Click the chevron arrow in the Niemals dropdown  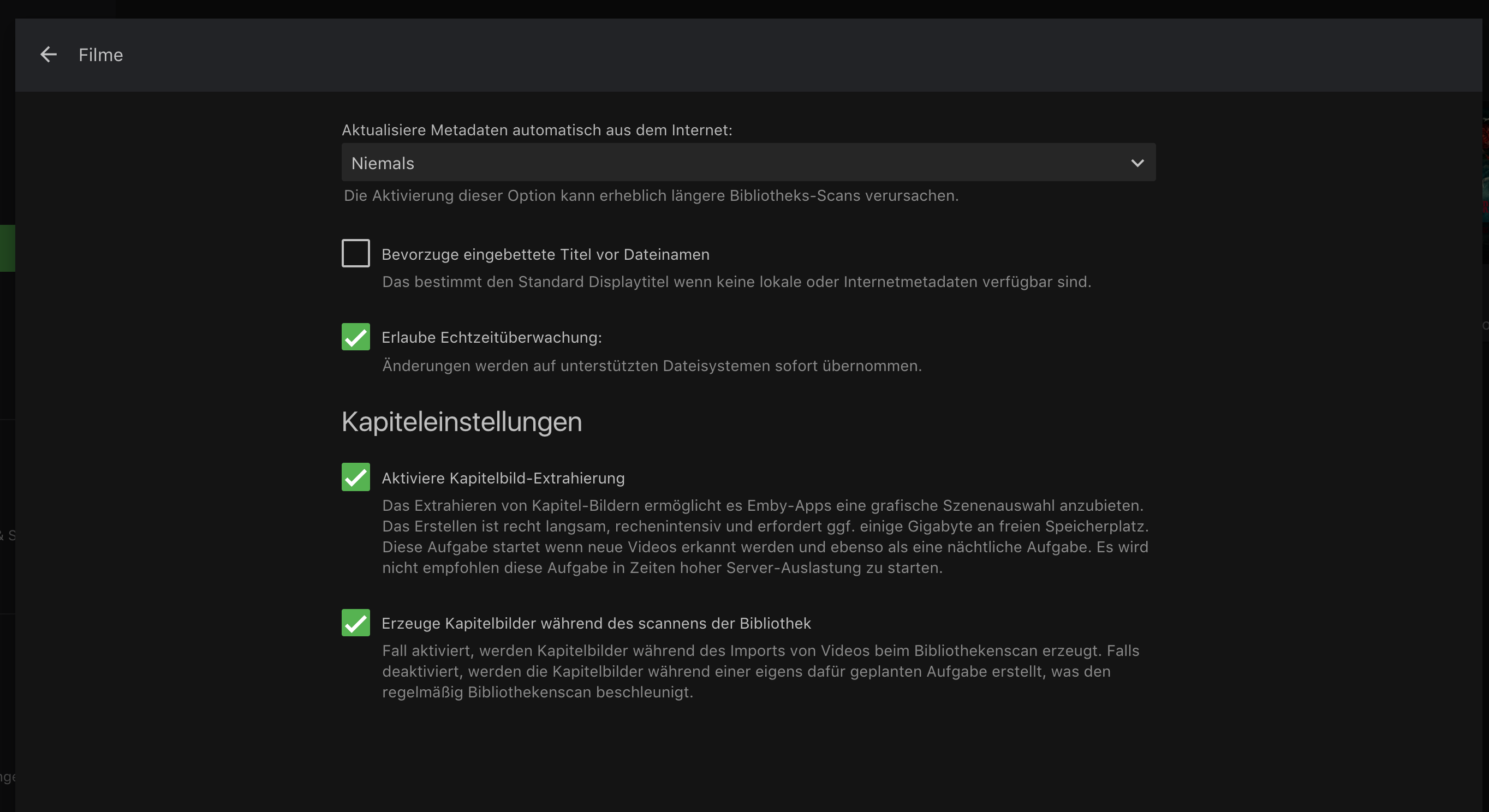pos(1137,163)
